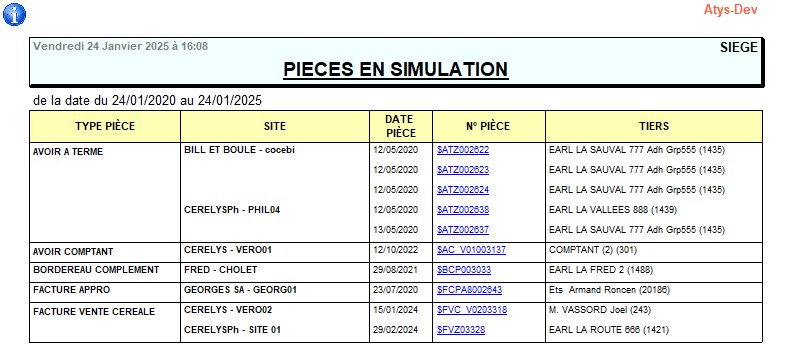The width and height of the screenshot is (786, 362).
Task: Open piece link $ATZ002638
Action: pyautogui.click(x=463, y=210)
